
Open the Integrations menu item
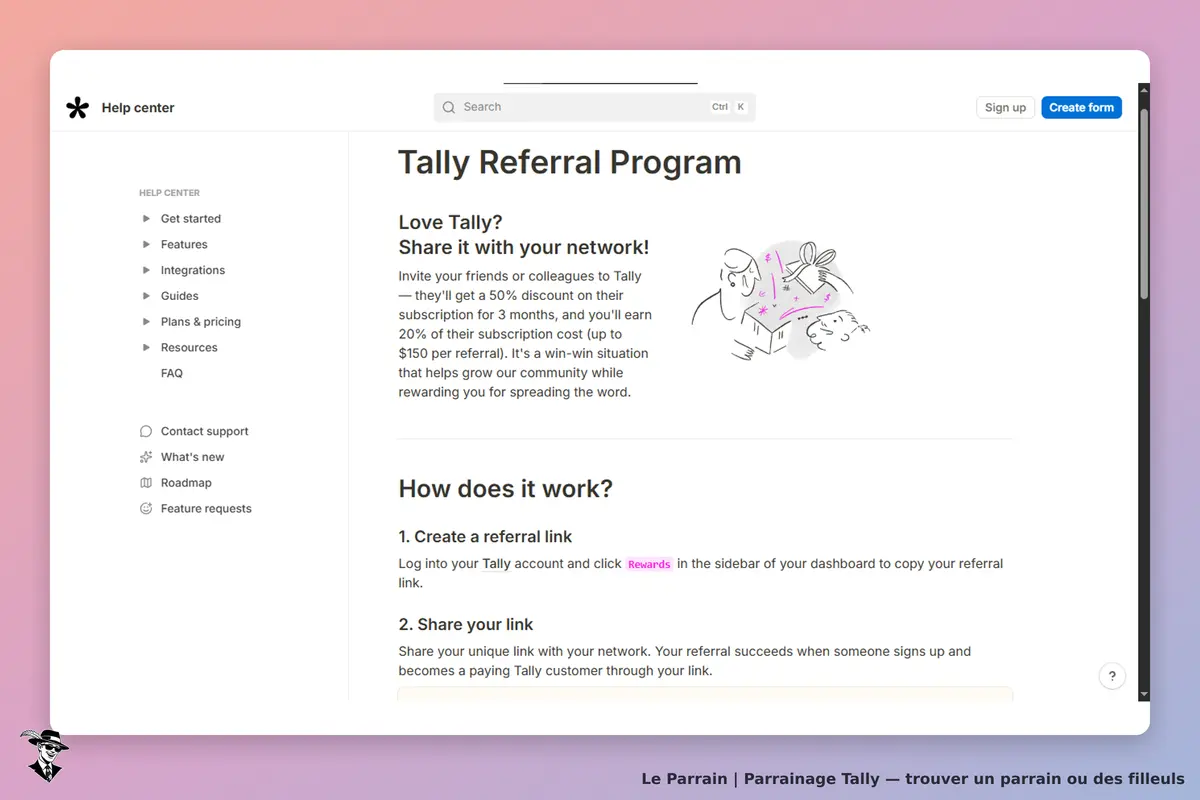(193, 270)
